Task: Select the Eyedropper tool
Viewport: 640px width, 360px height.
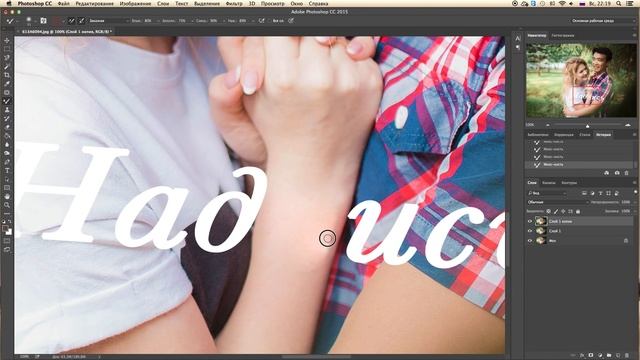Action: point(7,84)
